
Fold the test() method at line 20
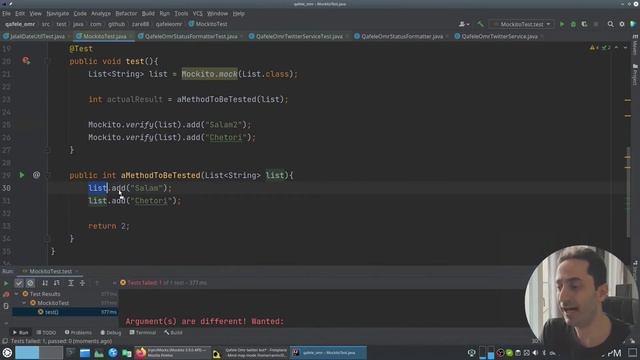click(47, 61)
